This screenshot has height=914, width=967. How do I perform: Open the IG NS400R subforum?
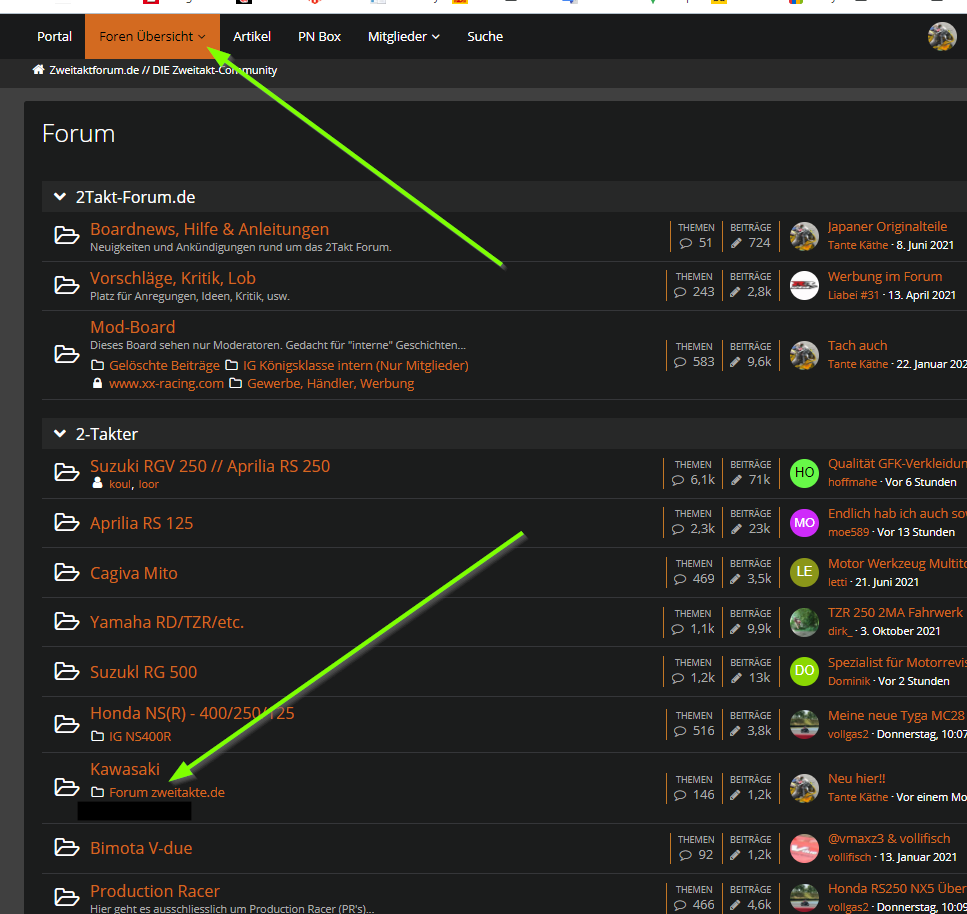[139, 737]
